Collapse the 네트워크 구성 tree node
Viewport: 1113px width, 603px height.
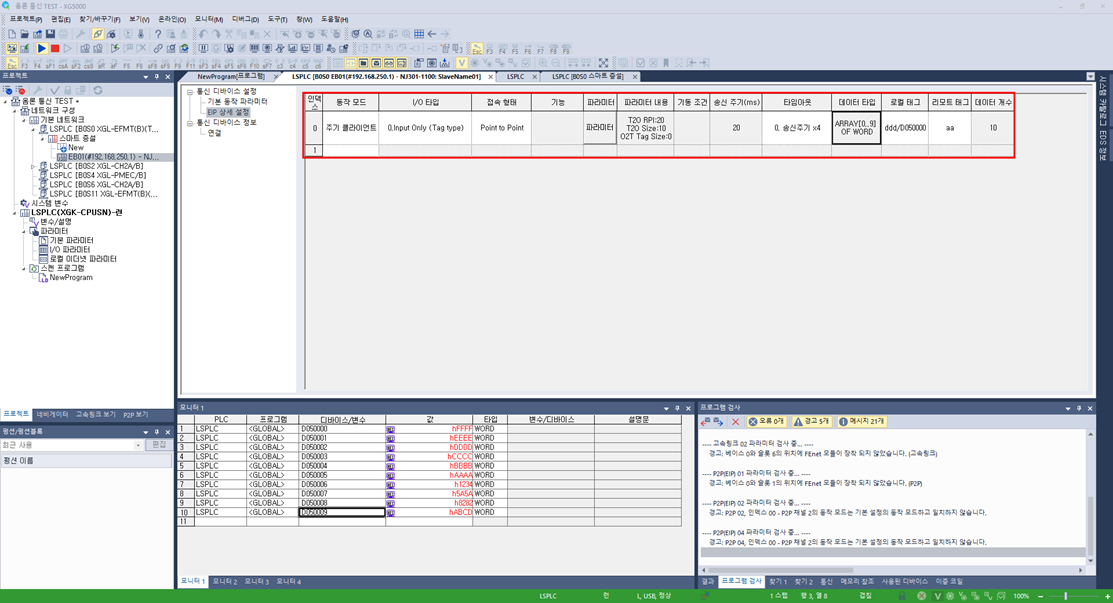coord(14,111)
